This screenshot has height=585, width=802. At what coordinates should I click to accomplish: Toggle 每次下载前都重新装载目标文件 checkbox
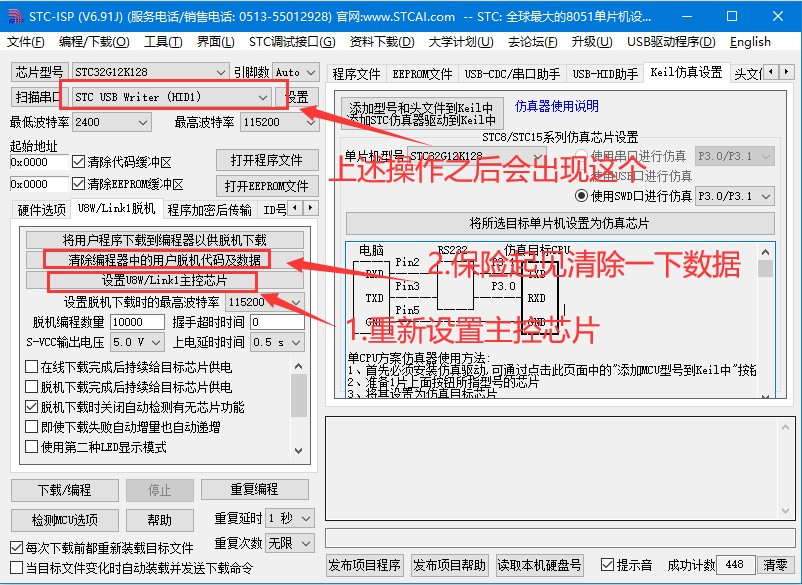click(x=17, y=548)
